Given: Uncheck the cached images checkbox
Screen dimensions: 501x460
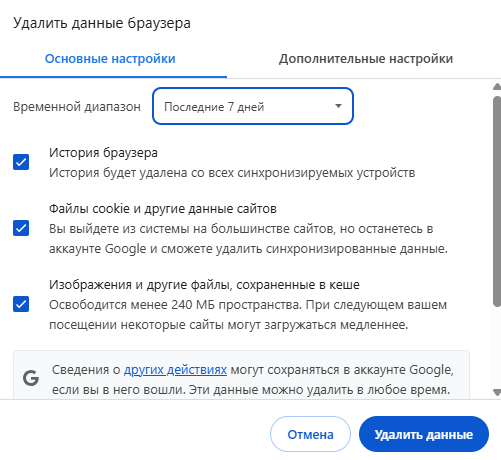Looking at the screenshot, I should [x=21, y=304].
